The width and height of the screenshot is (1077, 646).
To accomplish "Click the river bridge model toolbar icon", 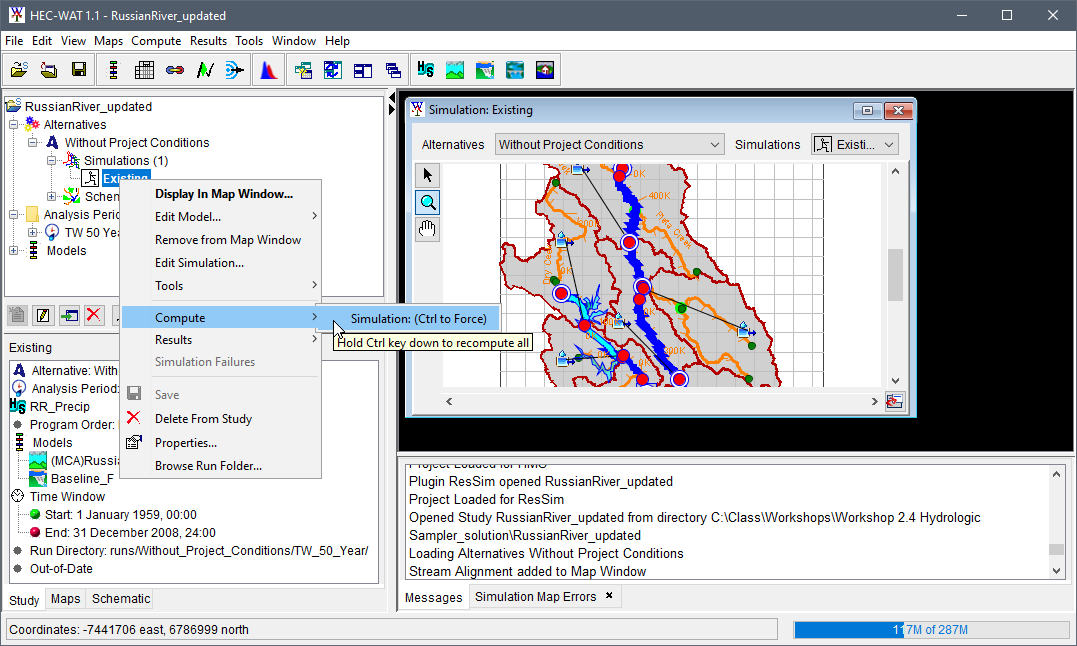I will [x=515, y=70].
